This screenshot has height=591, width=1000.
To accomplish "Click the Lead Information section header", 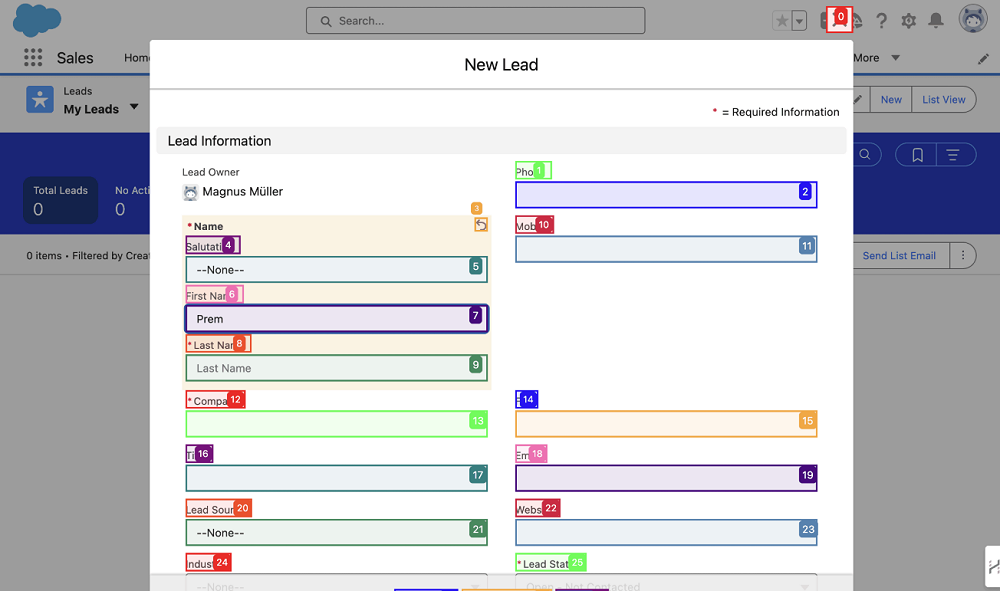I will (x=501, y=140).
